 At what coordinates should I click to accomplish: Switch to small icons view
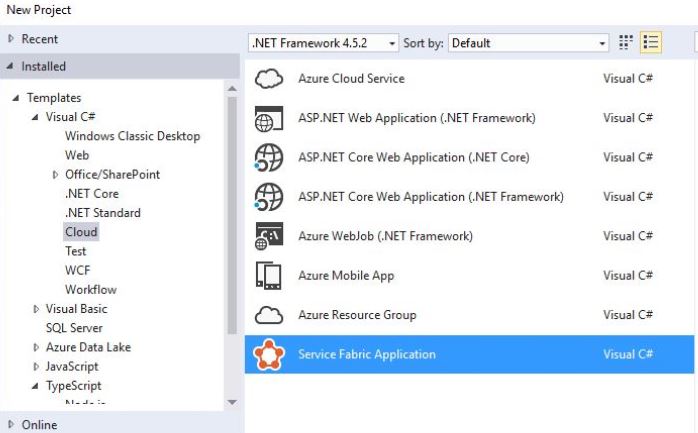coord(626,43)
